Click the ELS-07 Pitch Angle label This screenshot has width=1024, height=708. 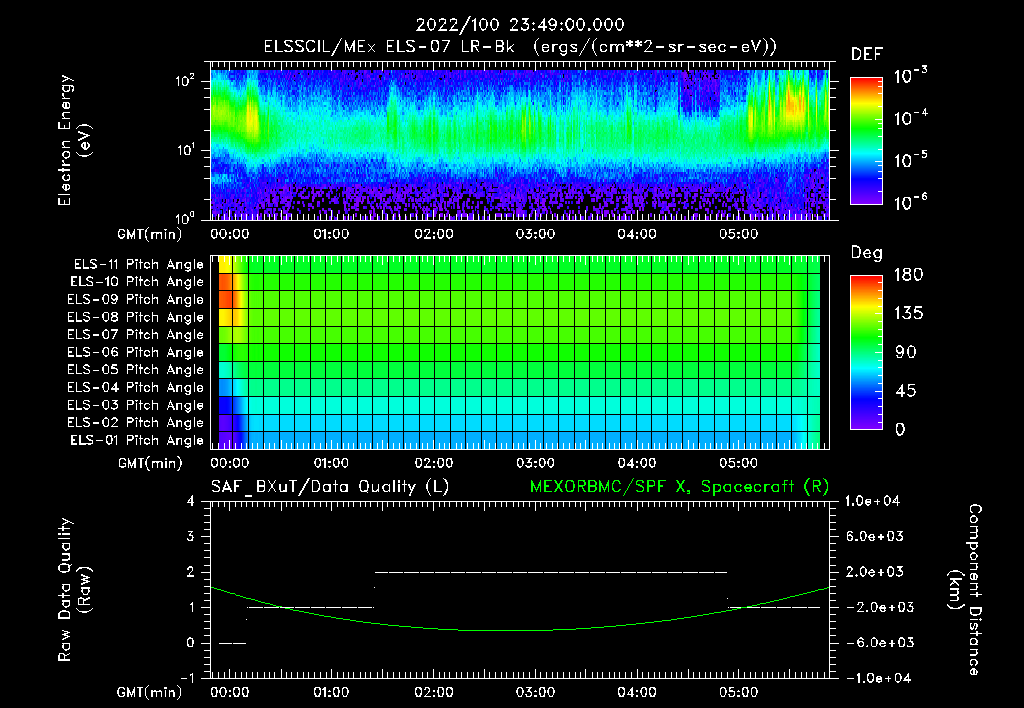[x=135, y=334]
